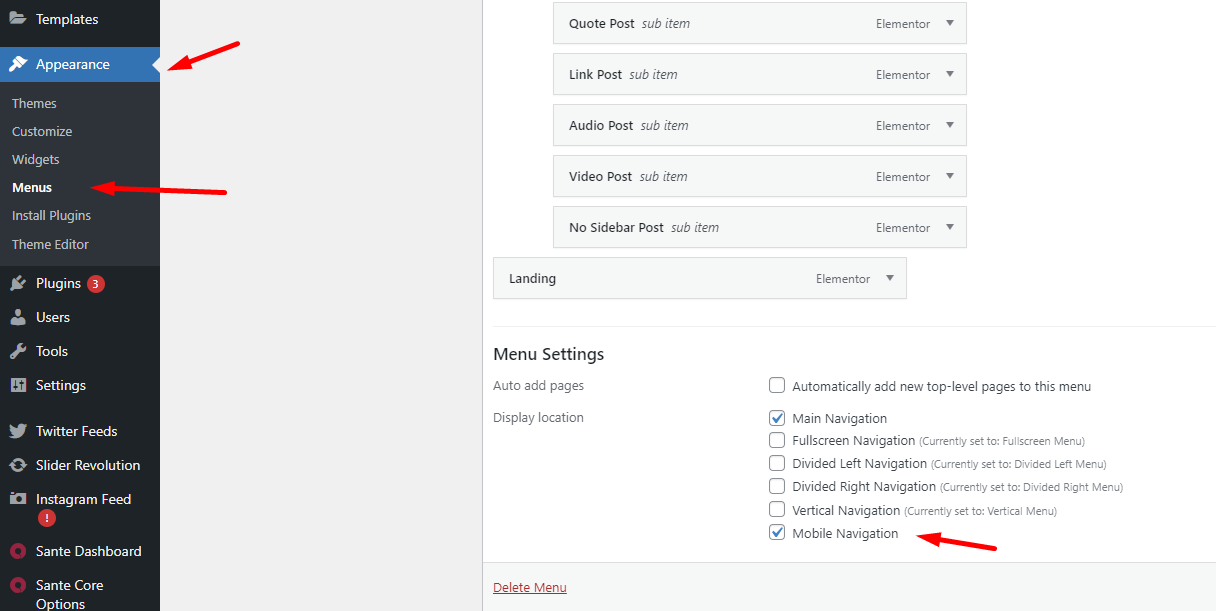Viewport: 1216px width, 611px height.
Task: Click the Plugins update count badge
Action: (x=95, y=284)
